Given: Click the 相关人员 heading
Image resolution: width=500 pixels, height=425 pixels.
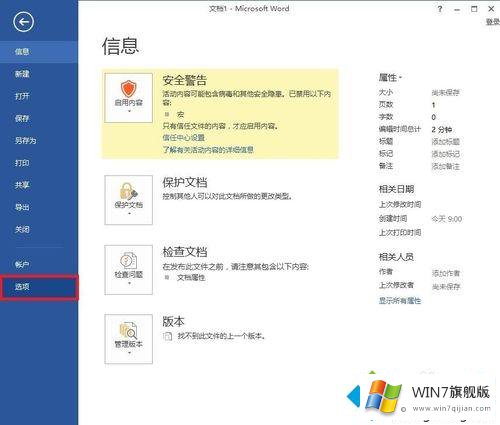Looking at the screenshot, I should pyautogui.click(x=396, y=257).
